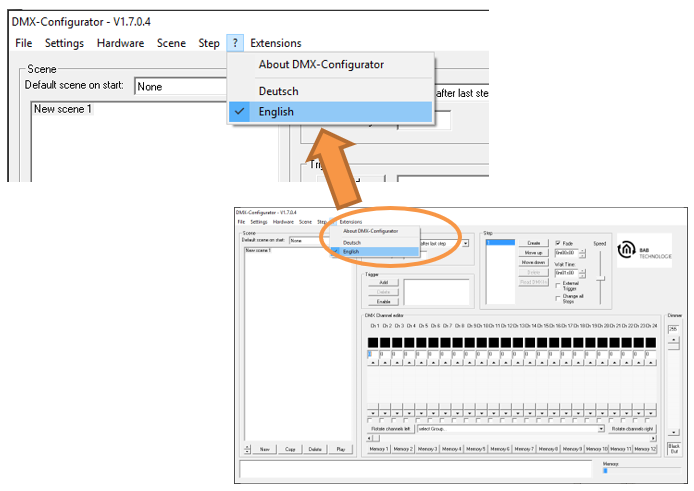Click Create step button
This screenshot has height=491, width=694.
533,243
